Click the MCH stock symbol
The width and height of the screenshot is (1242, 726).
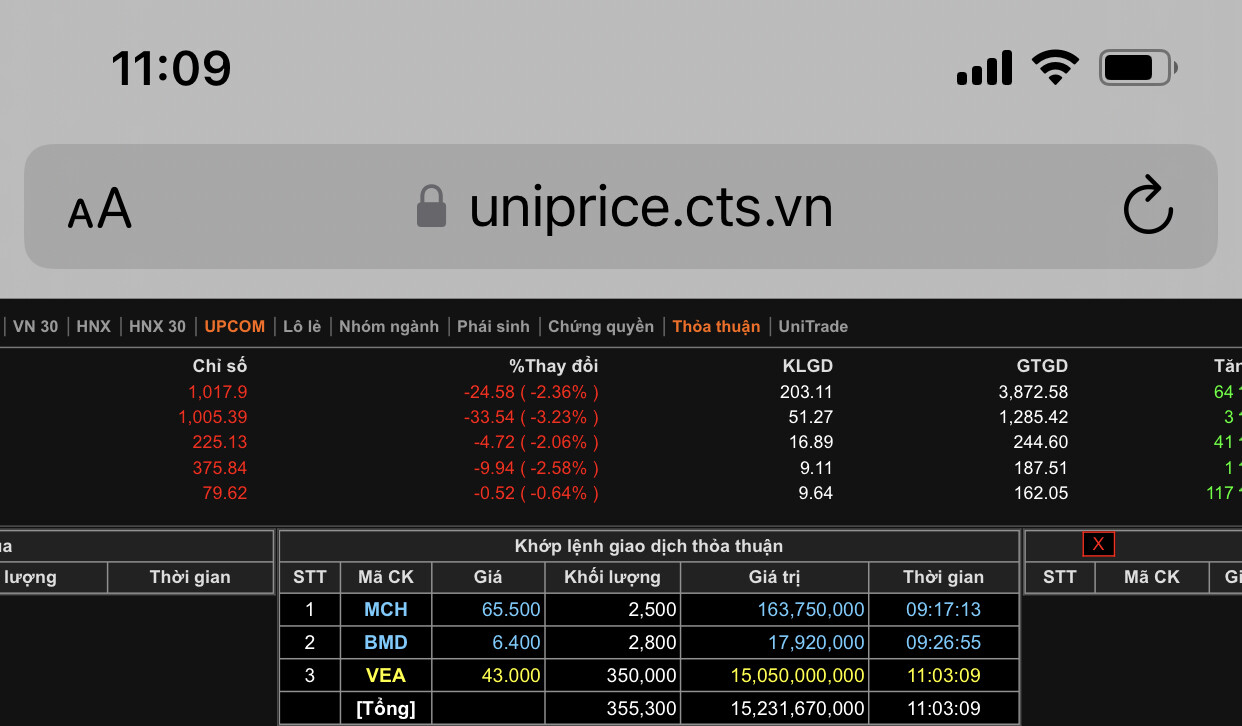[x=385, y=609]
